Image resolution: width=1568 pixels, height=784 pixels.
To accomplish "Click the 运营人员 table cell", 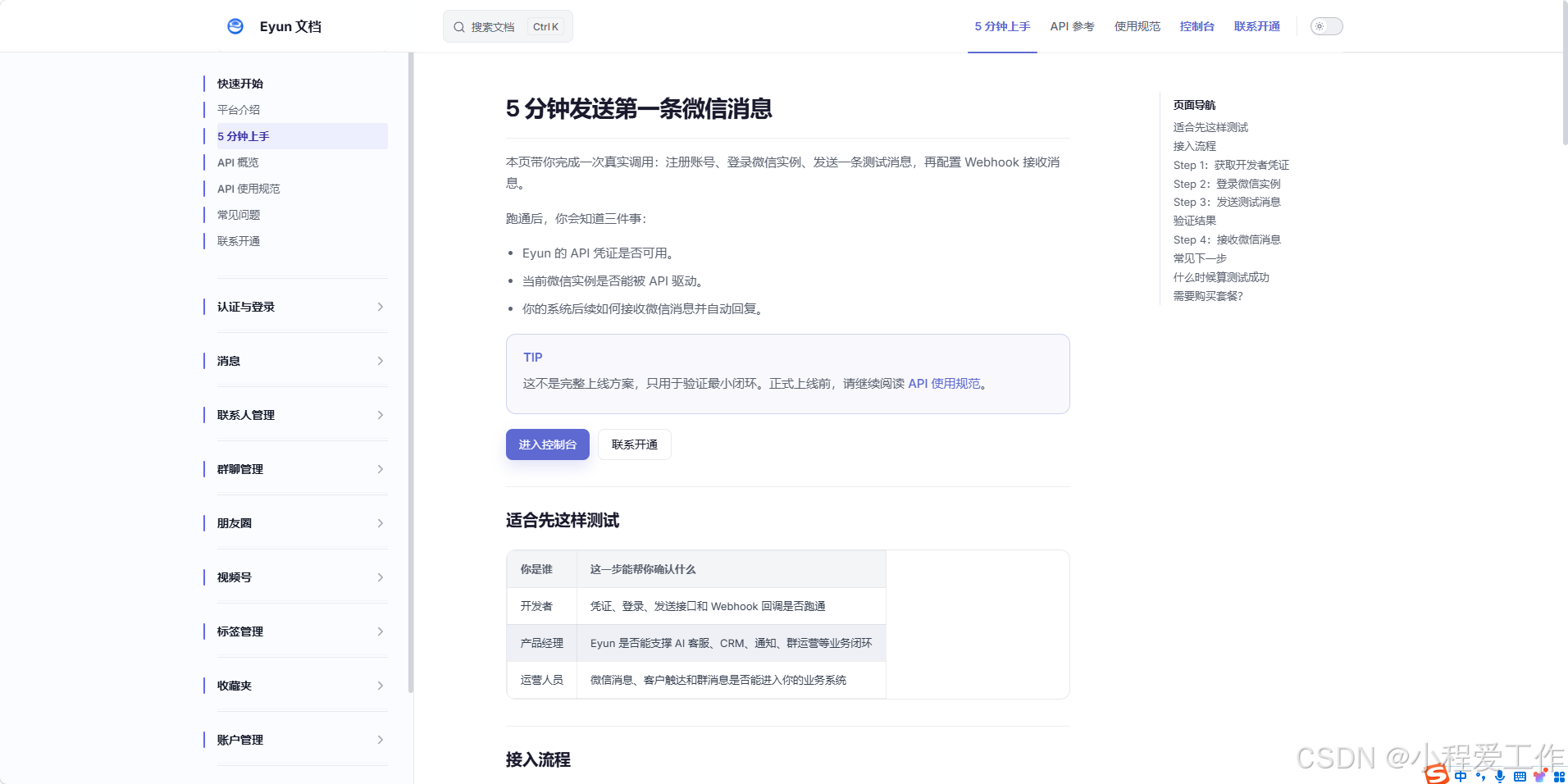I will point(542,680).
